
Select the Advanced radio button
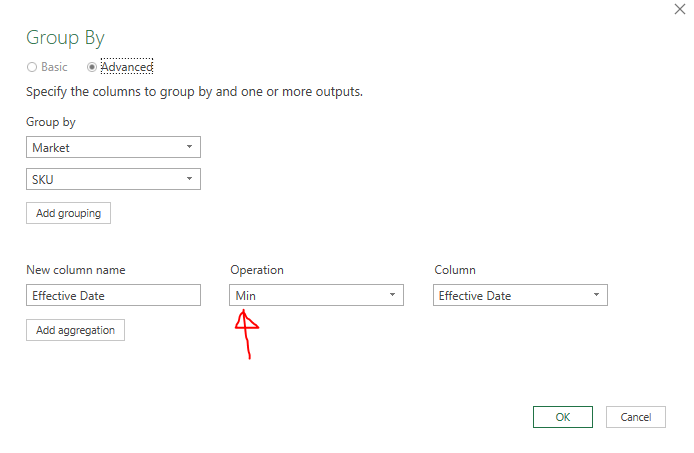pyautogui.click(x=93, y=67)
